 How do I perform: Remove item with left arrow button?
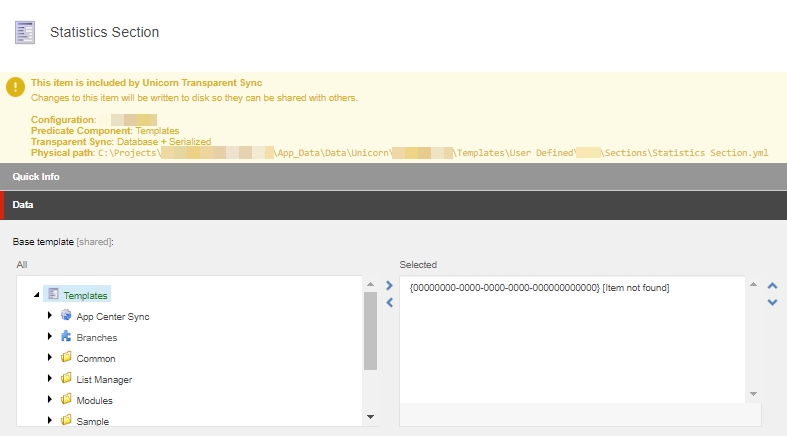(389, 302)
